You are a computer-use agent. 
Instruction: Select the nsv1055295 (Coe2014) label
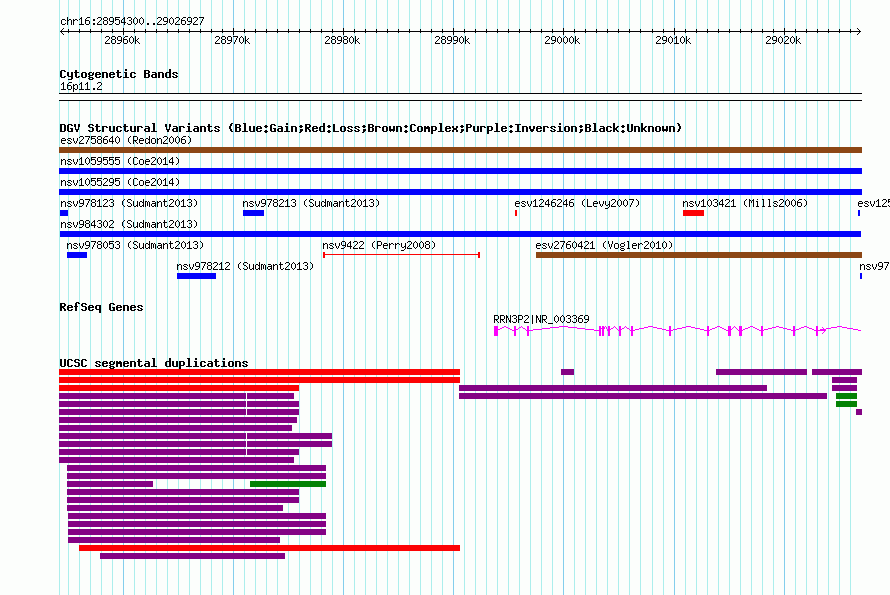[120, 182]
